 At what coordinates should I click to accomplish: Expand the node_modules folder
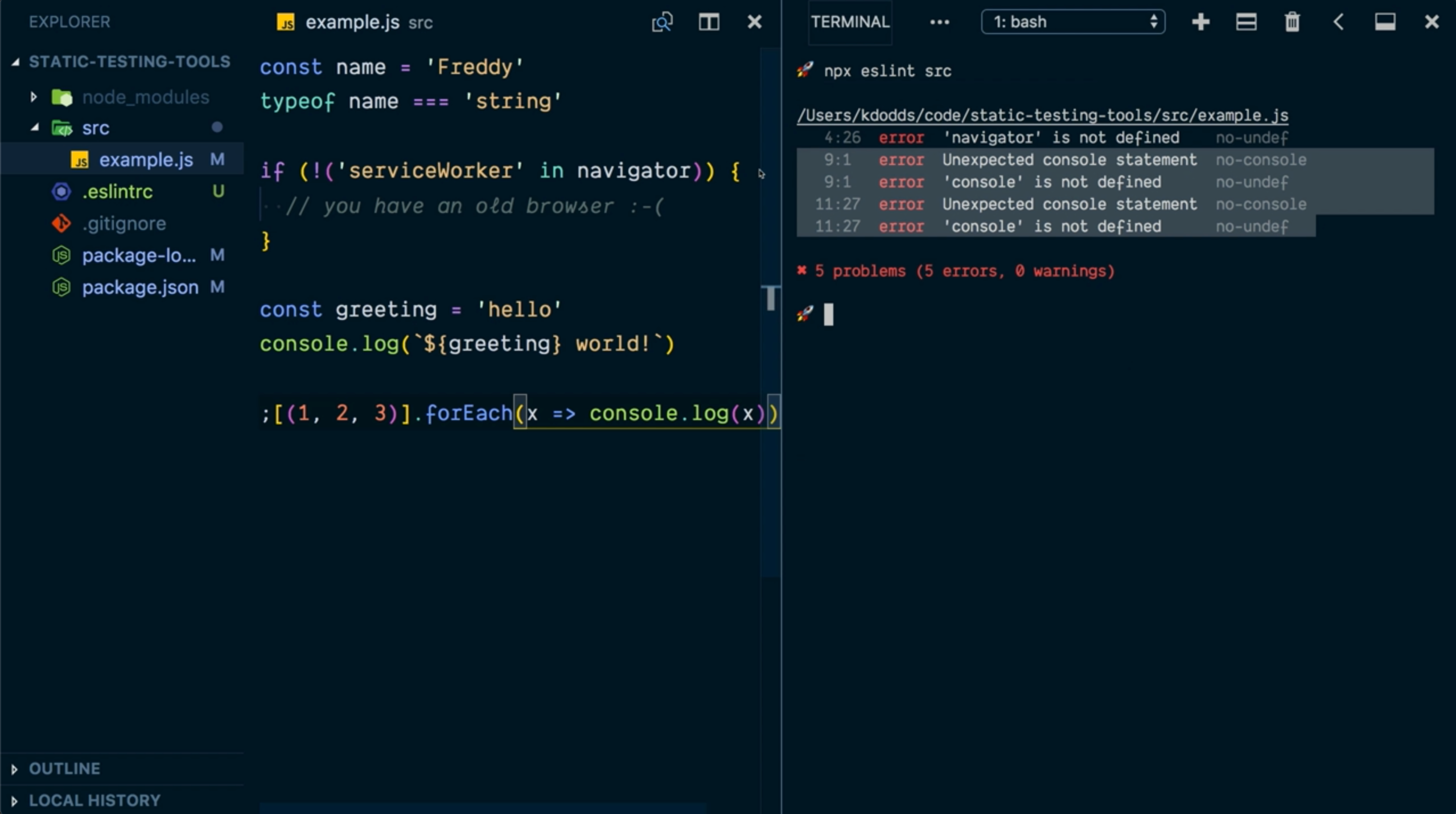pos(145,97)
